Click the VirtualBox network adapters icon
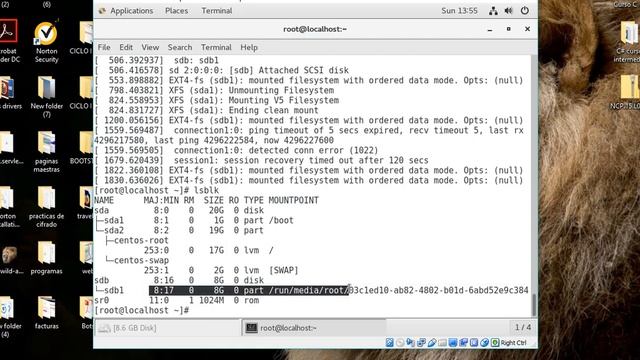 click(x=421, y=342)
